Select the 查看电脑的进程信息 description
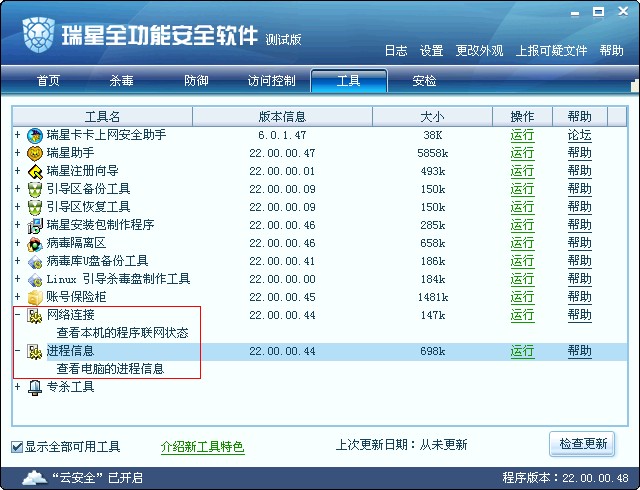The height and width of the screenshot is (490, 640). [110, 369]
